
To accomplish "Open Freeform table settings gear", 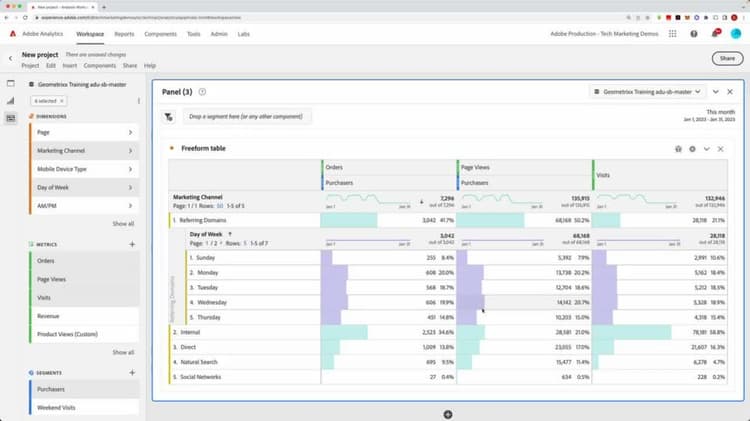I will [x=692, y=149].
